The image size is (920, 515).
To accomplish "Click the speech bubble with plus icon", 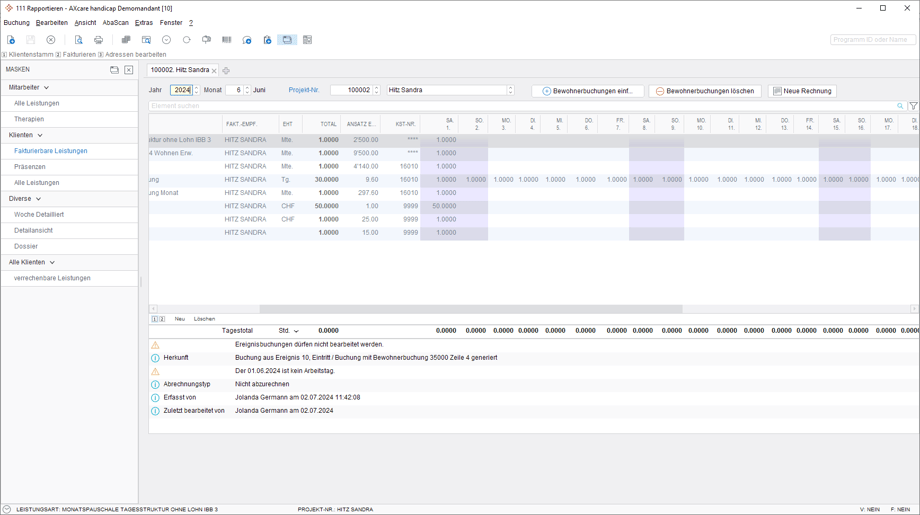I will click(247, 40).
